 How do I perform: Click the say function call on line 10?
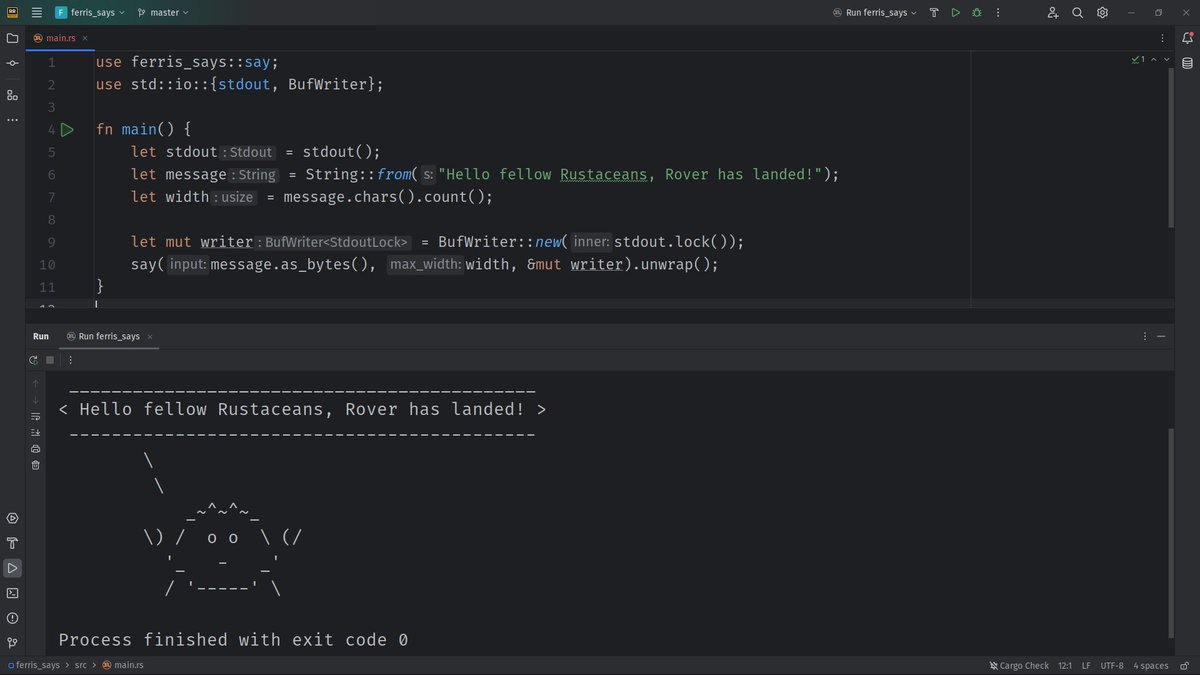tap(144, 265)
